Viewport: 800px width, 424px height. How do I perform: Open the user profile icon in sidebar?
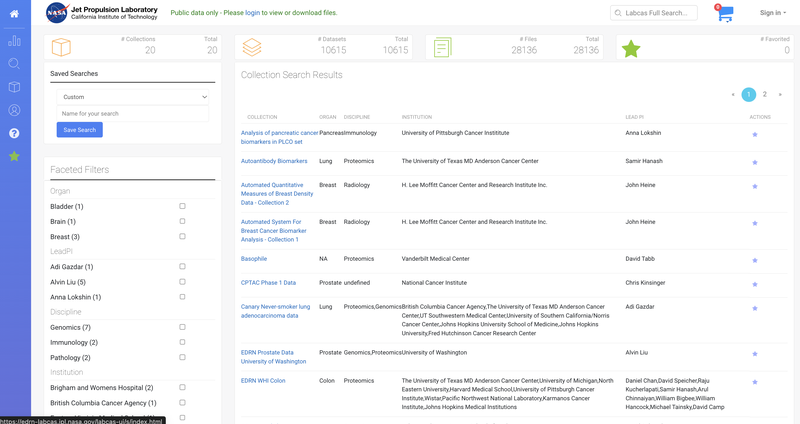tap(14, 110)
